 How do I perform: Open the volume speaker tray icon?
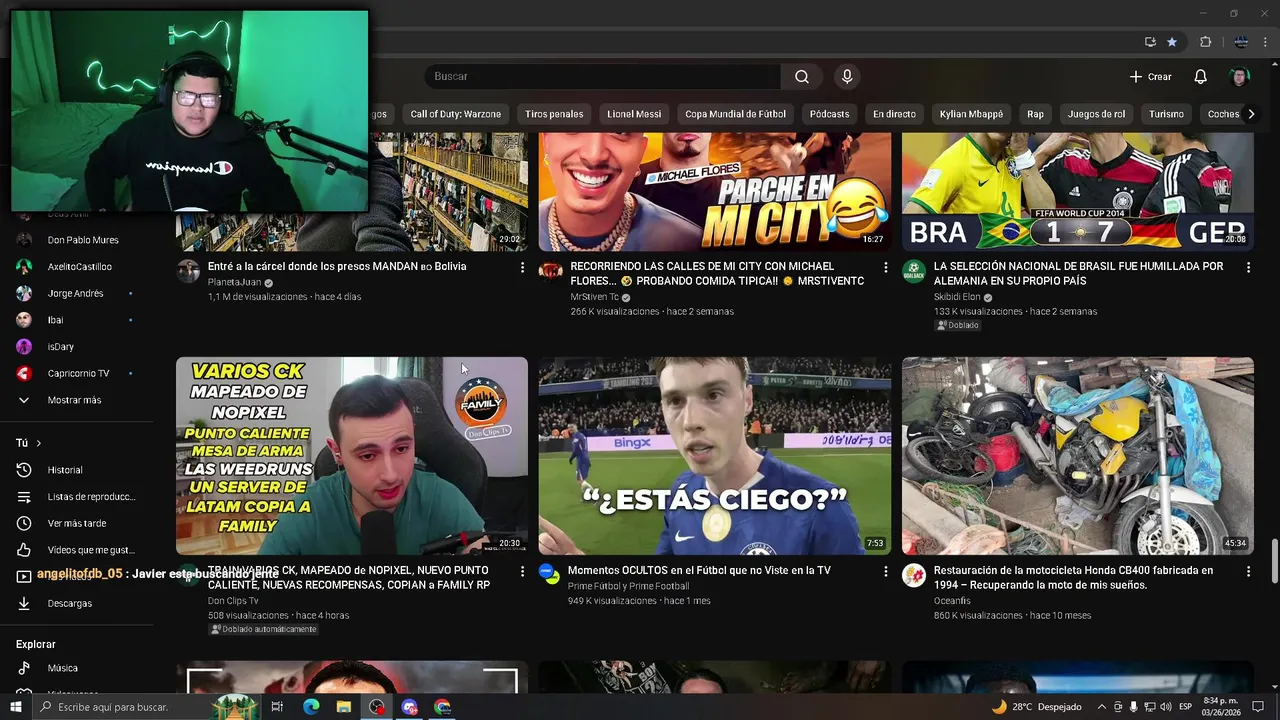(x=1165, y=707)
